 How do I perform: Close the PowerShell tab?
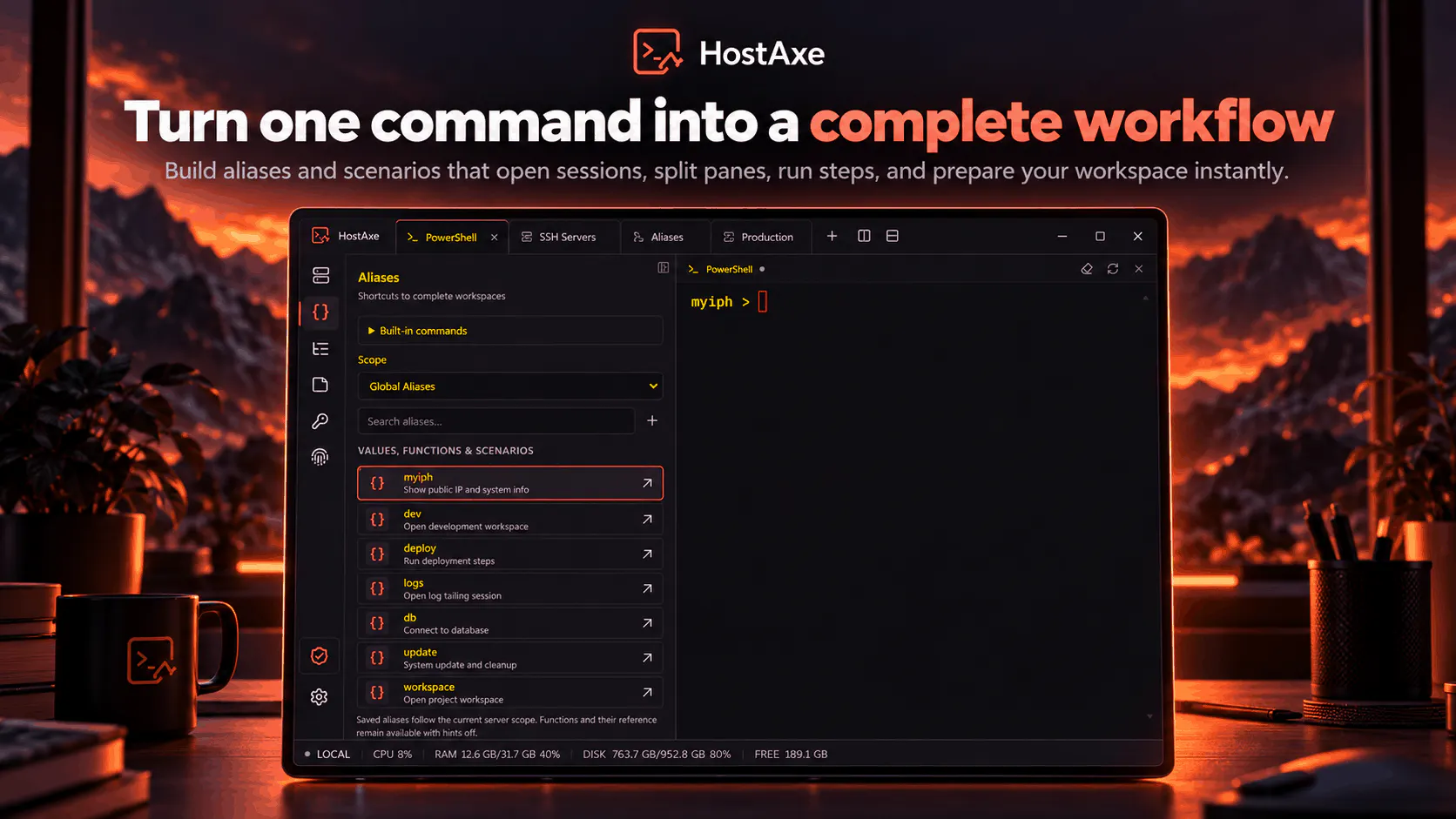[495, 238]
